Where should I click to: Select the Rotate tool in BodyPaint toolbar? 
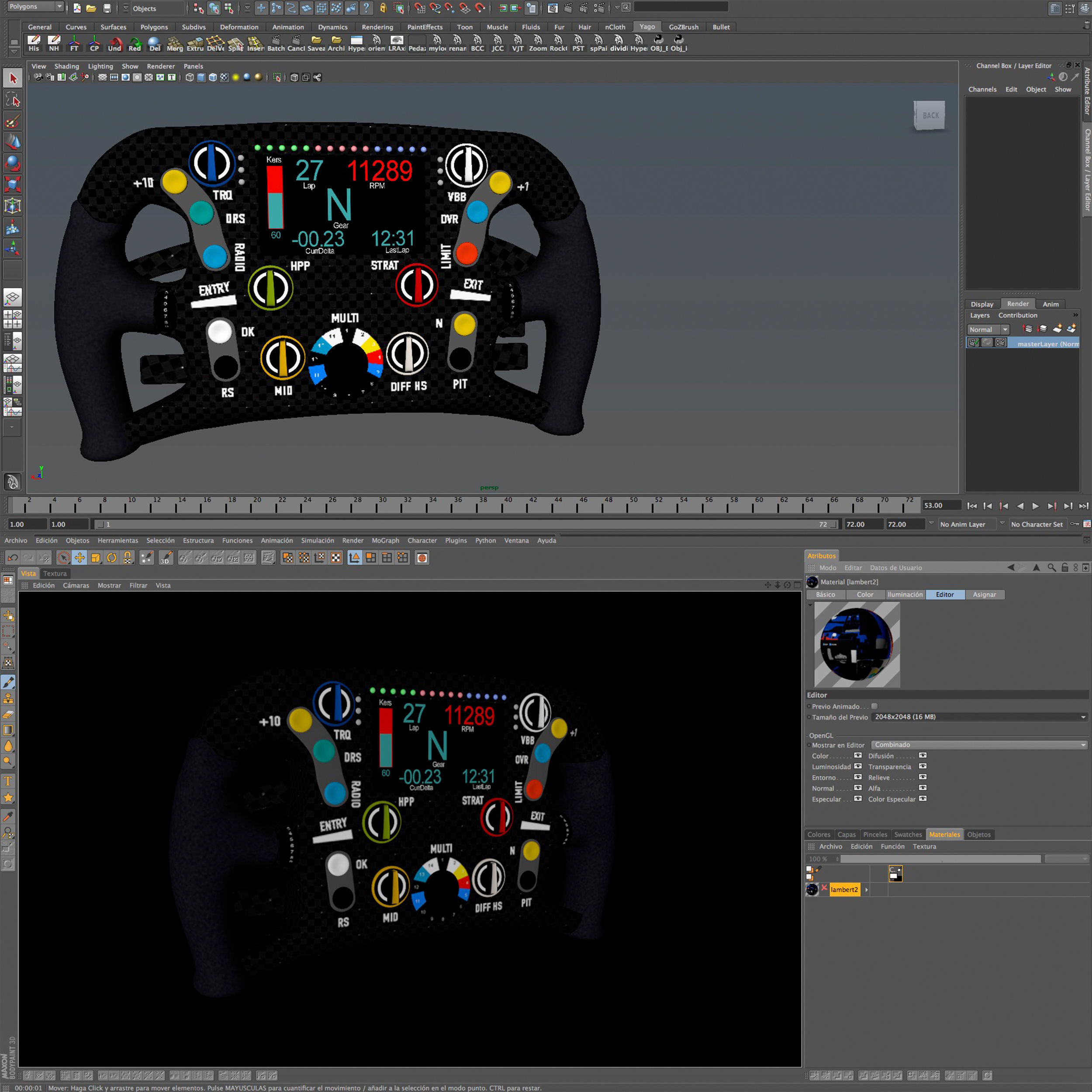tap(112, 558)
